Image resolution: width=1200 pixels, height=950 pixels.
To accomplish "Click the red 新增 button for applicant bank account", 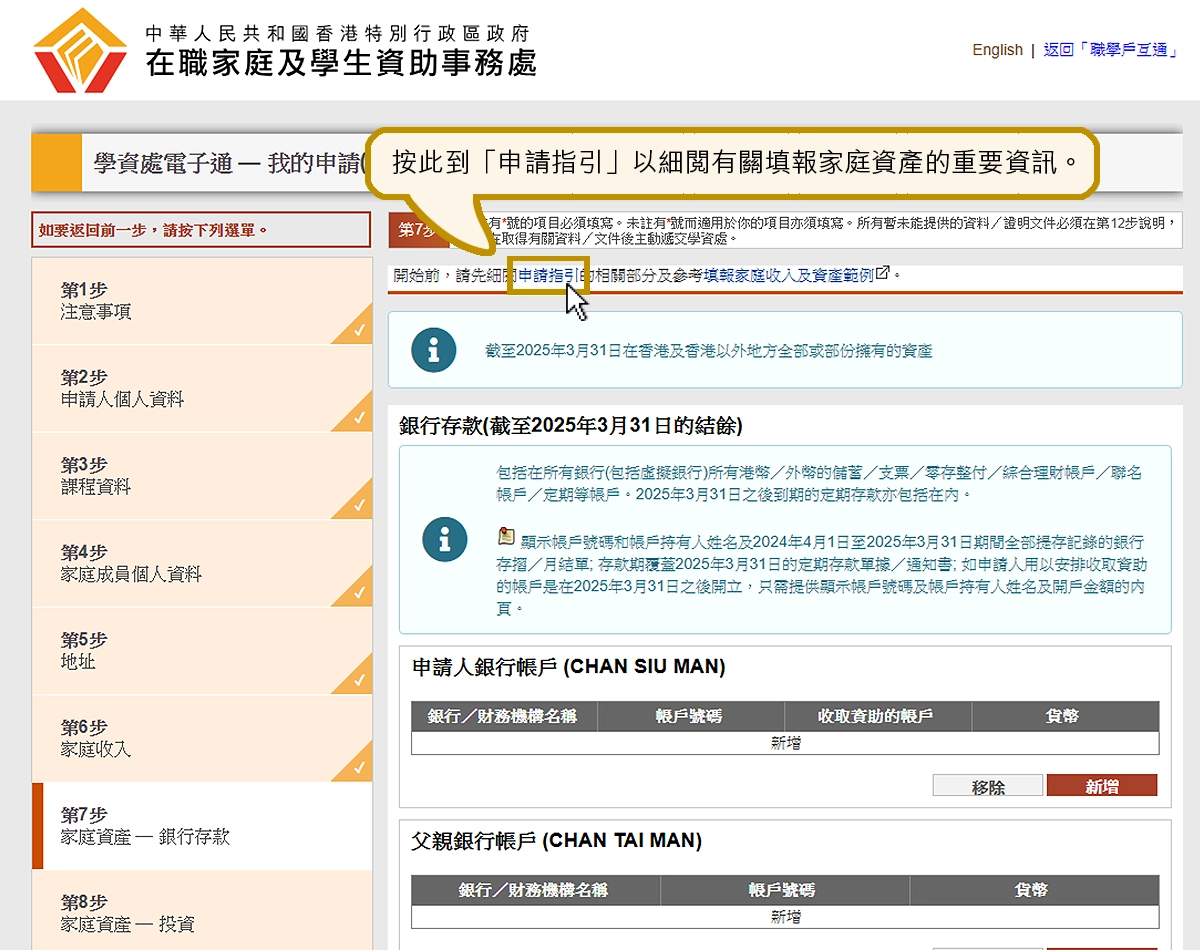I will tap(1102, 785).
